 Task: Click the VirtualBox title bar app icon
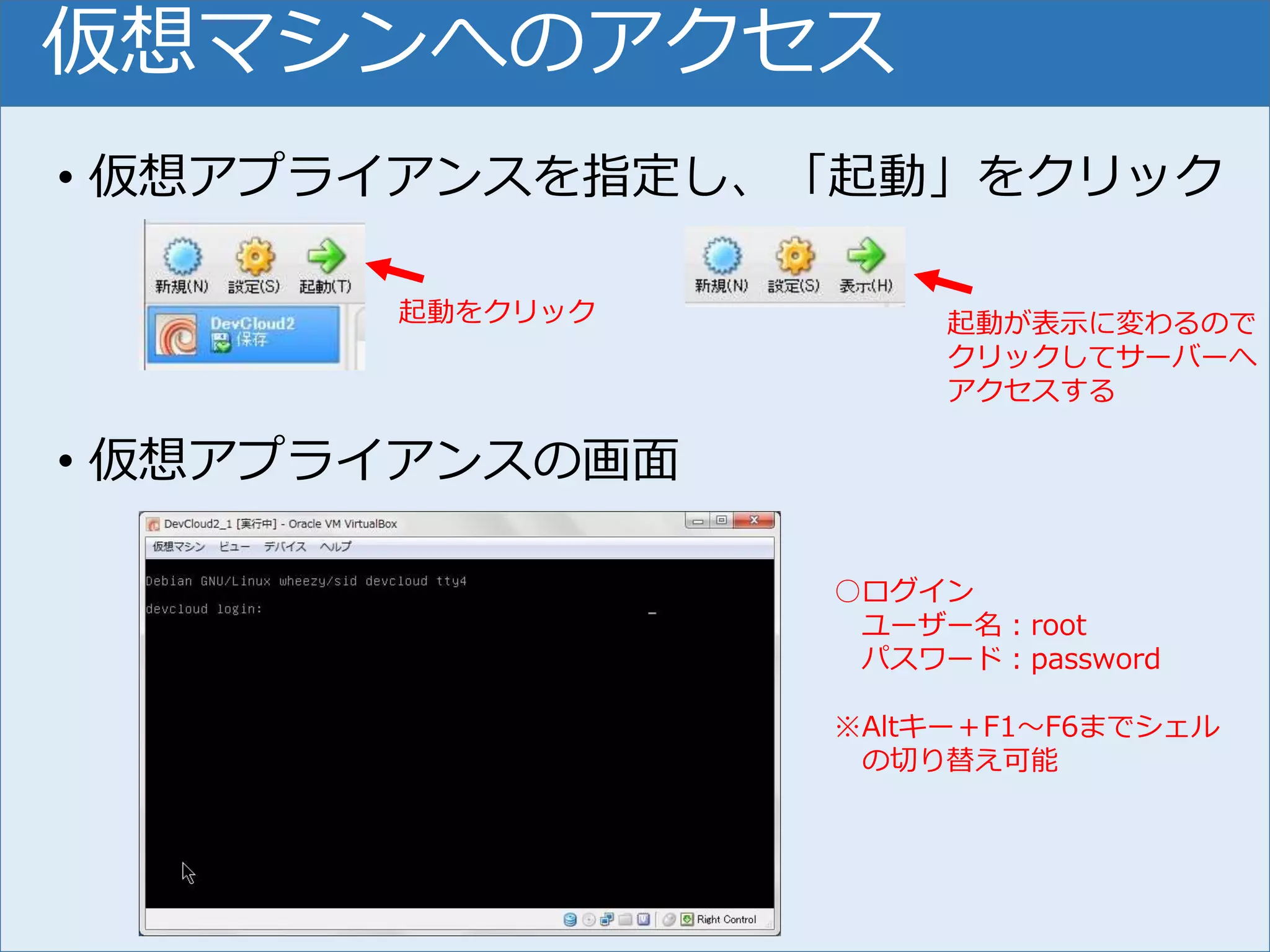click(153, 524)
